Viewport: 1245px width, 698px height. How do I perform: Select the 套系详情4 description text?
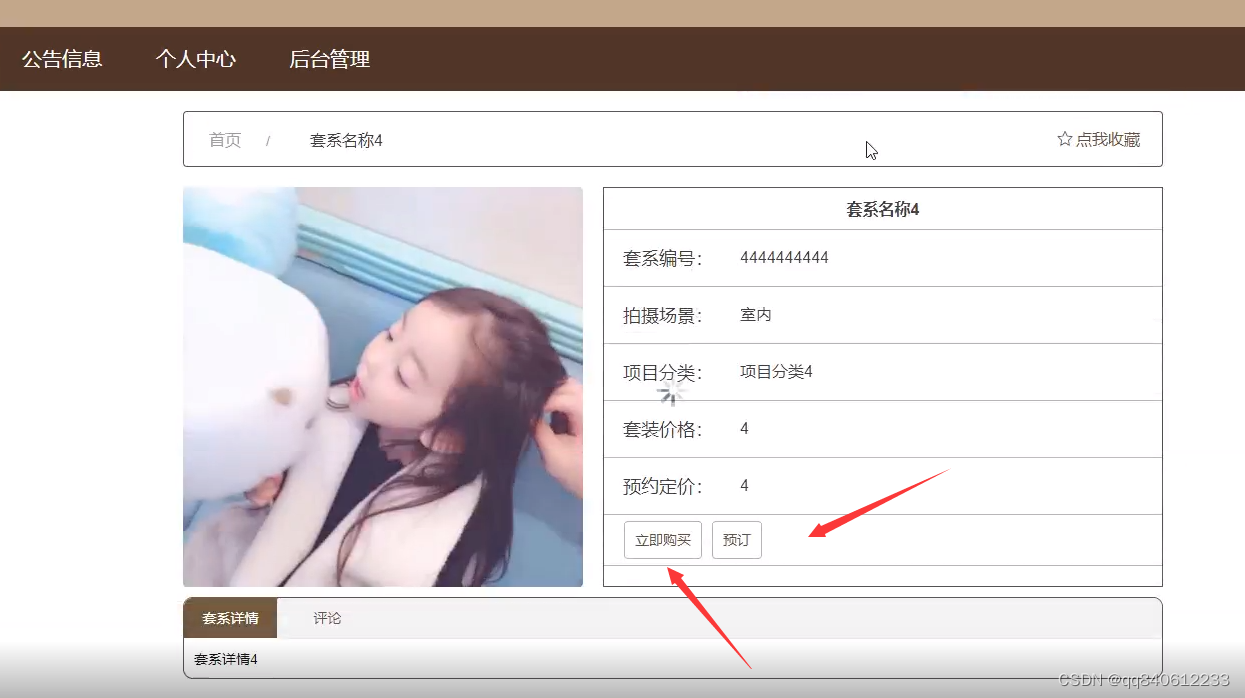point(226,660)
